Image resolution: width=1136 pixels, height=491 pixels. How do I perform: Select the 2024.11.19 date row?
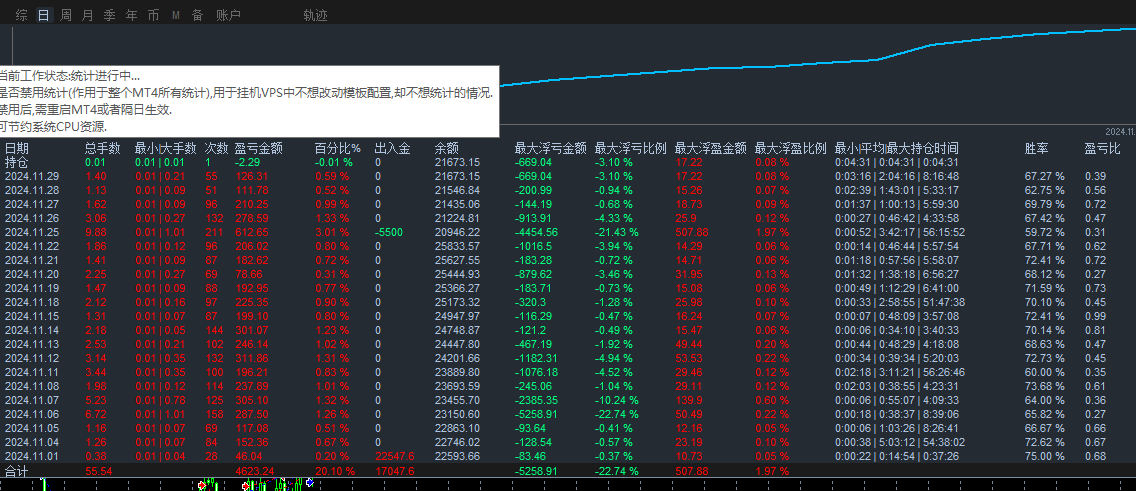click(x=33, y=288)
